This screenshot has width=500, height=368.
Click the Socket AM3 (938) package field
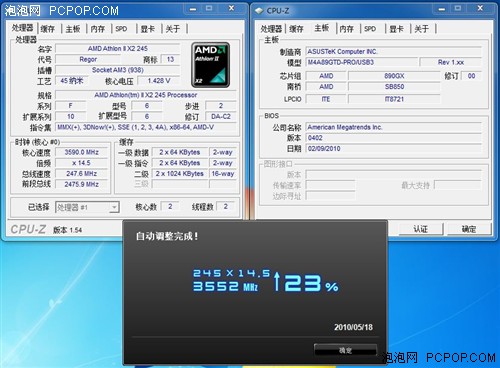click(x=117, y=70)
